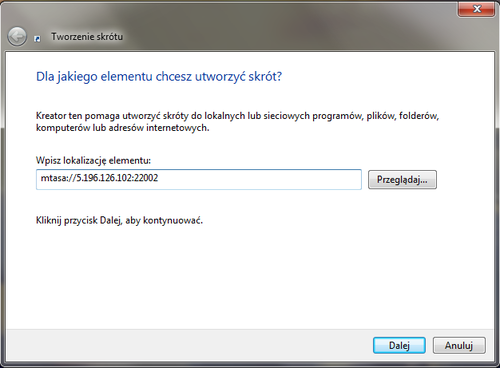Click the text 'Kliknij przycisk Dalej, aby kontynuować.'
The width and height of the screenshot is (500, 368).
click(119, 220)
